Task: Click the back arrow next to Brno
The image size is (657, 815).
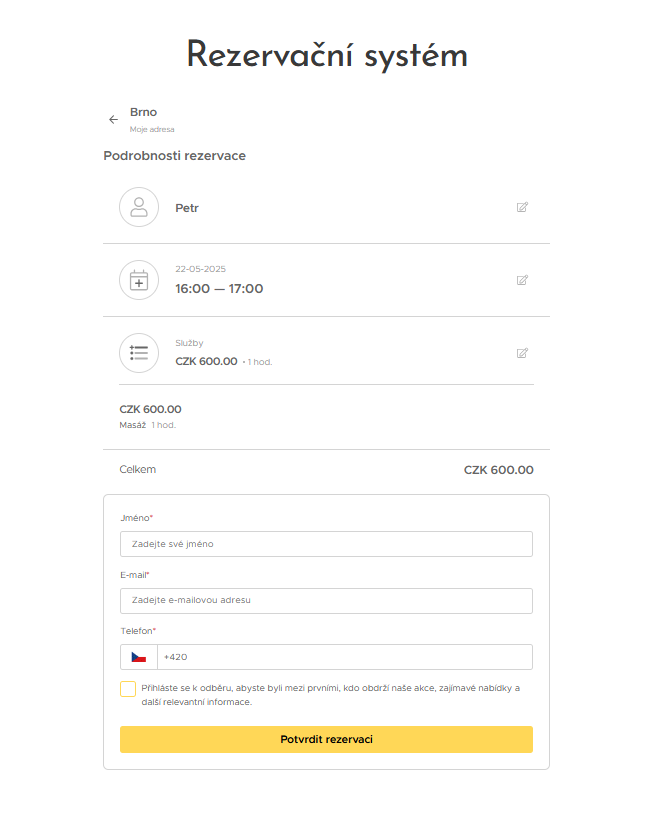Action: (113, 119)
